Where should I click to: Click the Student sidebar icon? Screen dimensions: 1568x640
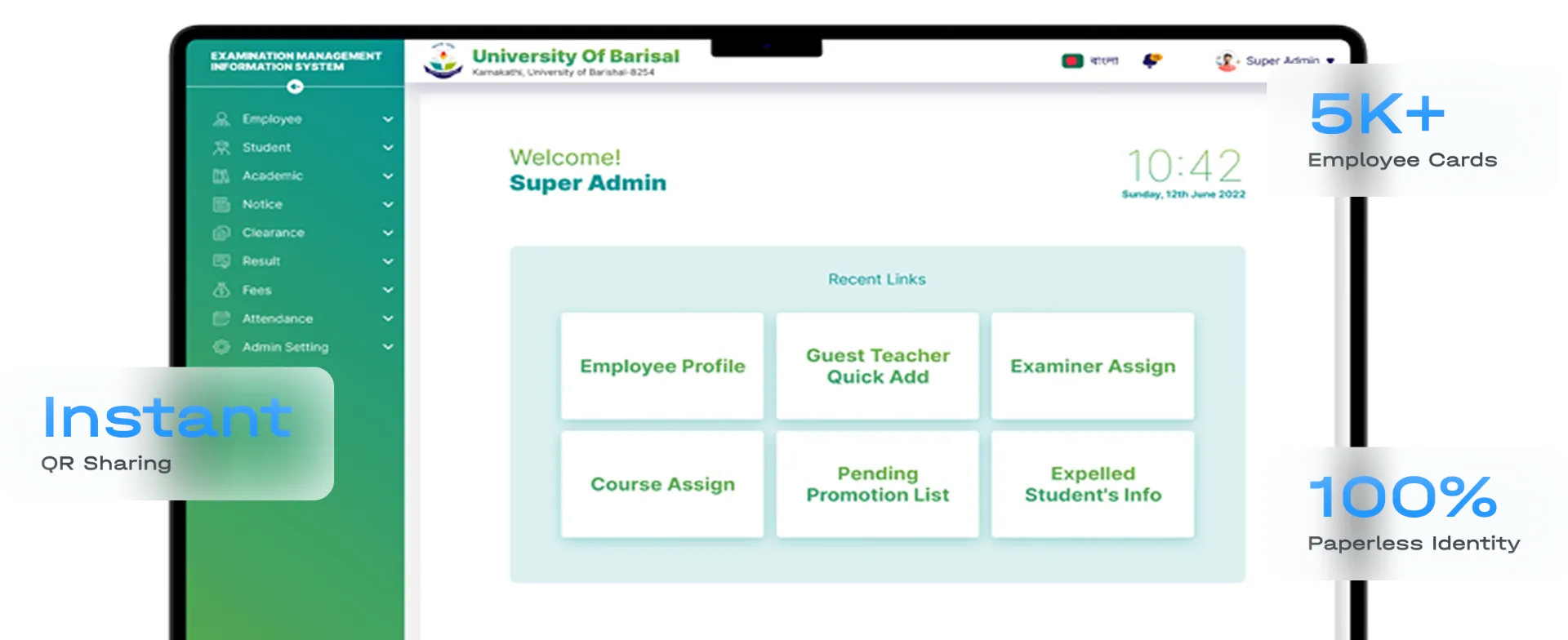point(221,148)
